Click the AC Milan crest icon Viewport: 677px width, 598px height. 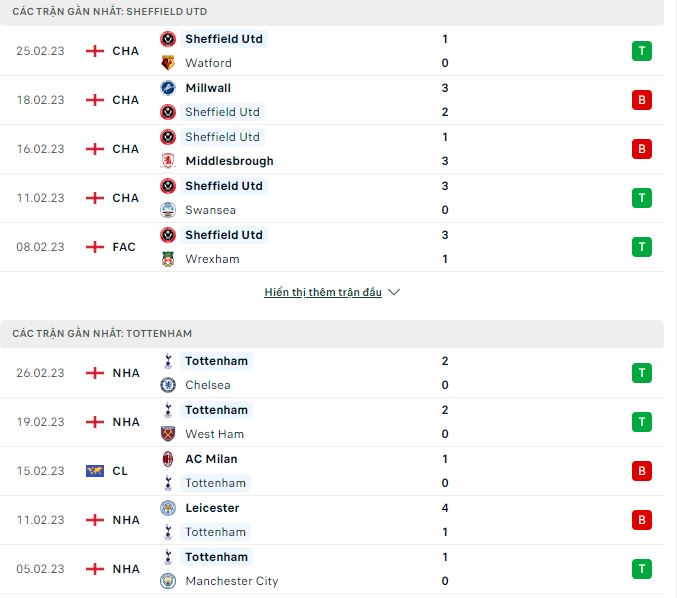[x=168, y=459]
